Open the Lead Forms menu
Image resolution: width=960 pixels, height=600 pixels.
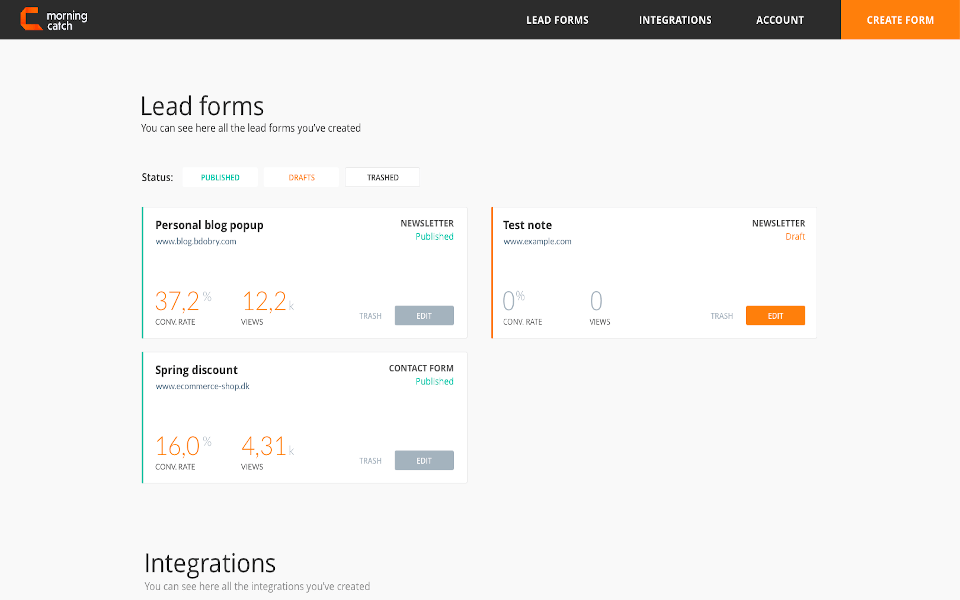coord(557,20)
